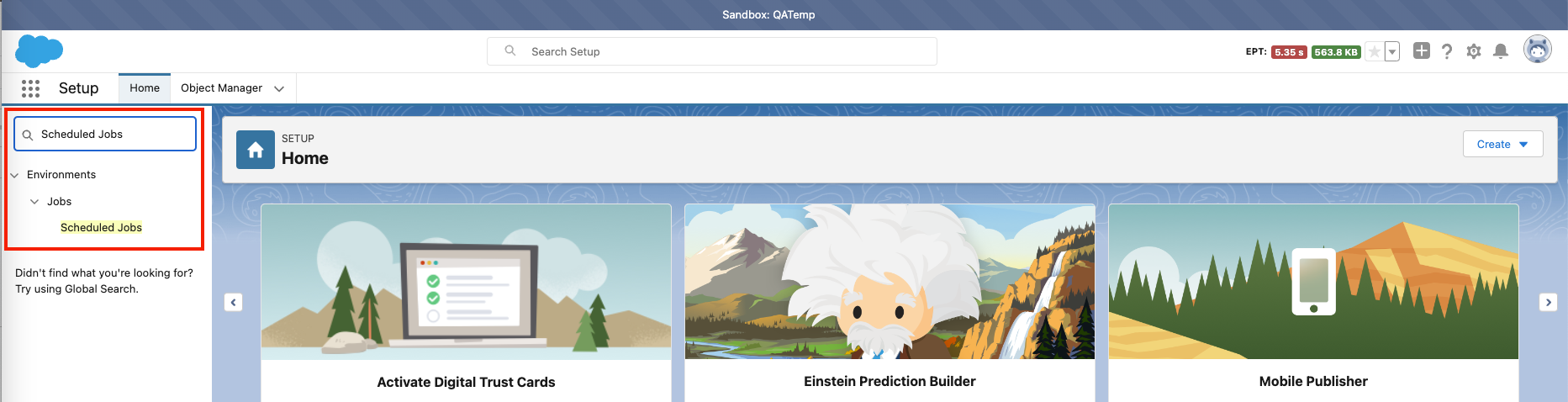Image resolution: width=1568 pixels, height=402 pixels.
Task: Expand the Object Manager tab dropdown
Action: (279, 88)
